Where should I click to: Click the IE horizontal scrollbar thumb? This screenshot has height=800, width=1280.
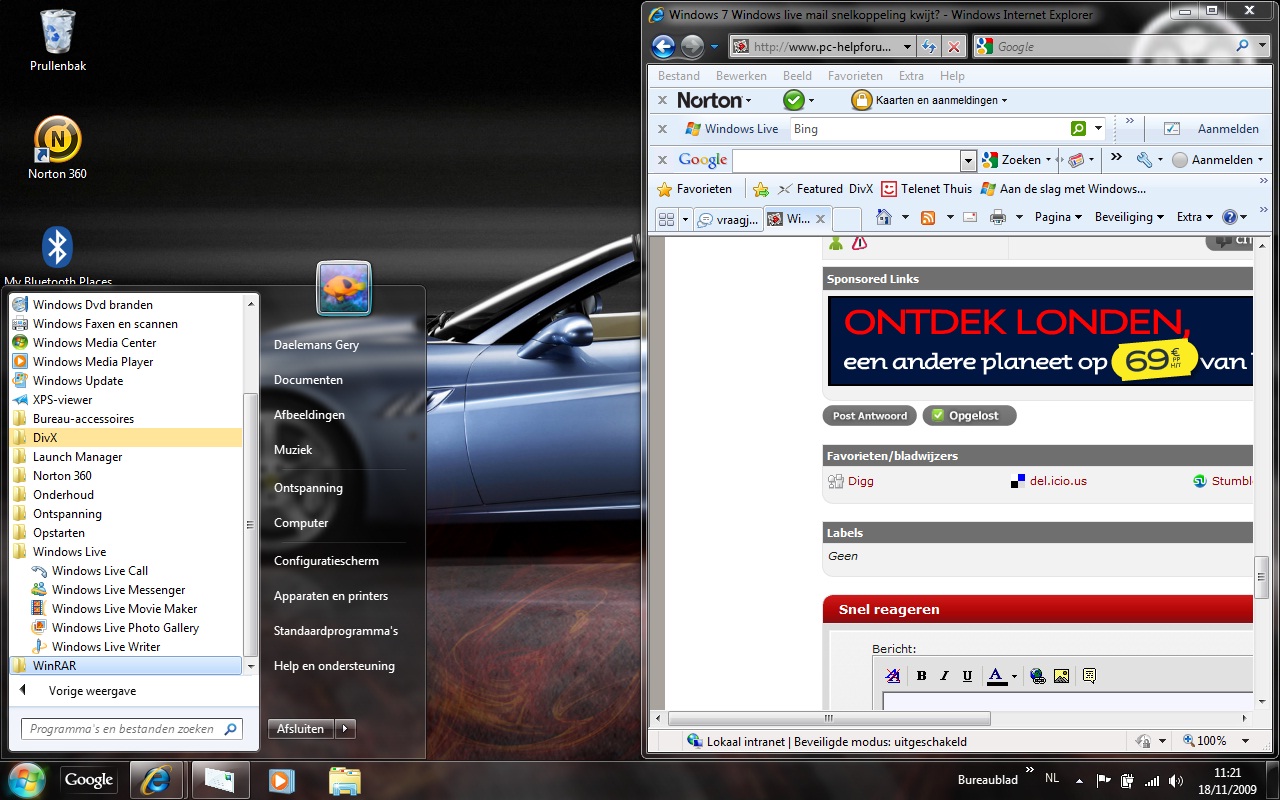(829, 718)
